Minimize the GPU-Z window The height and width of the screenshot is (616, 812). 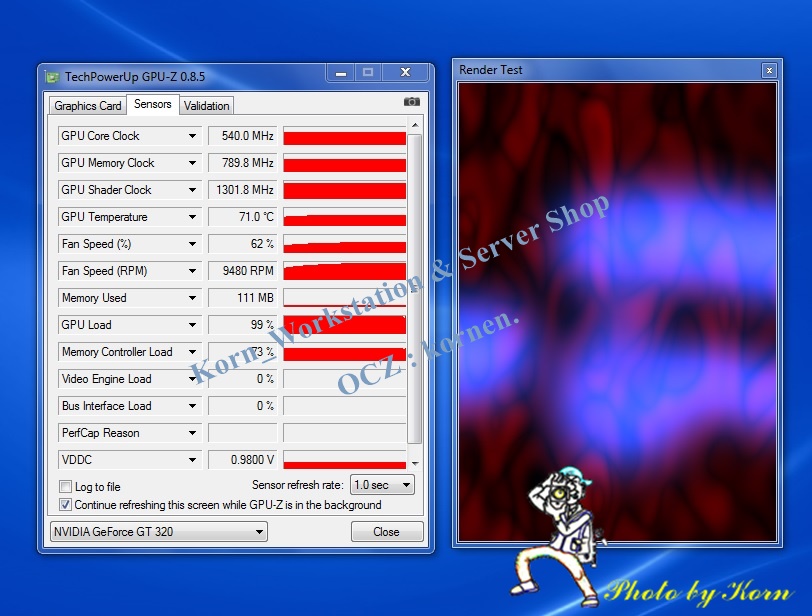pyautogui.click(x=341, y=73)
